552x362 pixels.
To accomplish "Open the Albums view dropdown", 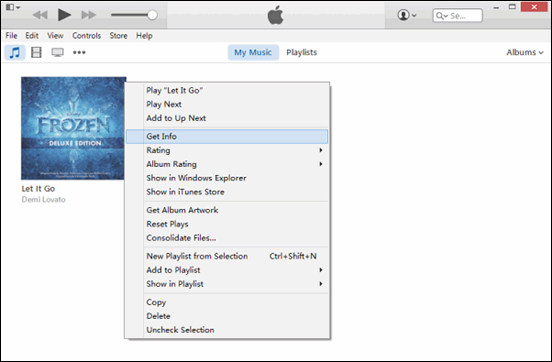I will coord(525,52).
